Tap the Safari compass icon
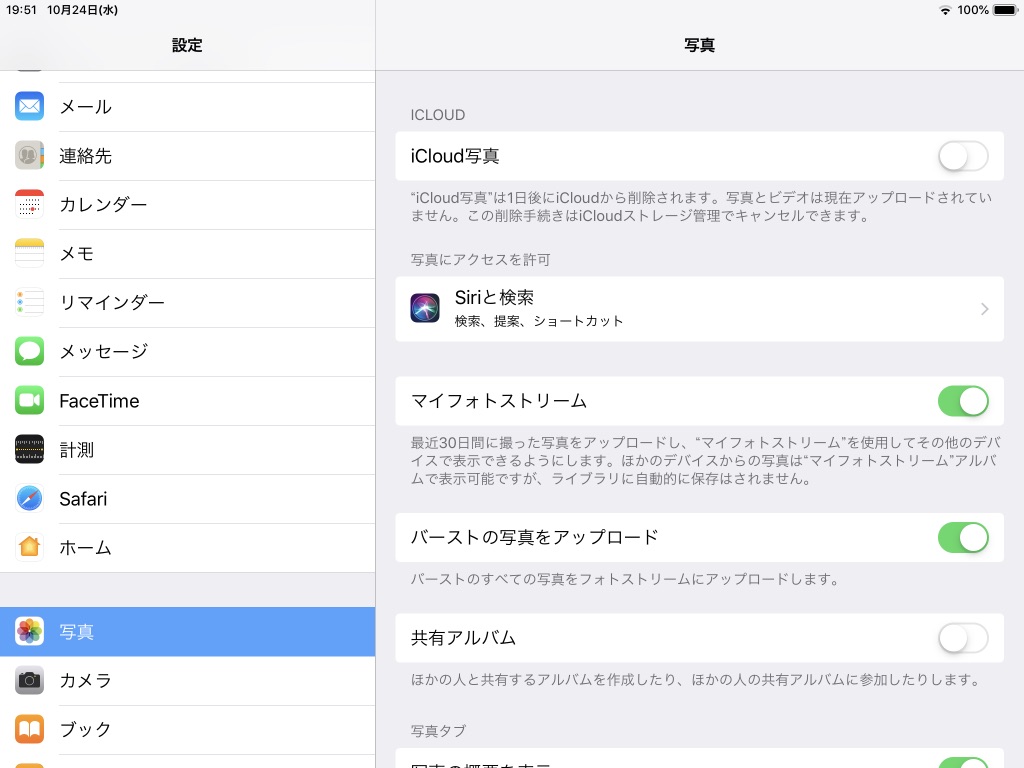1024x768 pixels. [x=29, y=498]
